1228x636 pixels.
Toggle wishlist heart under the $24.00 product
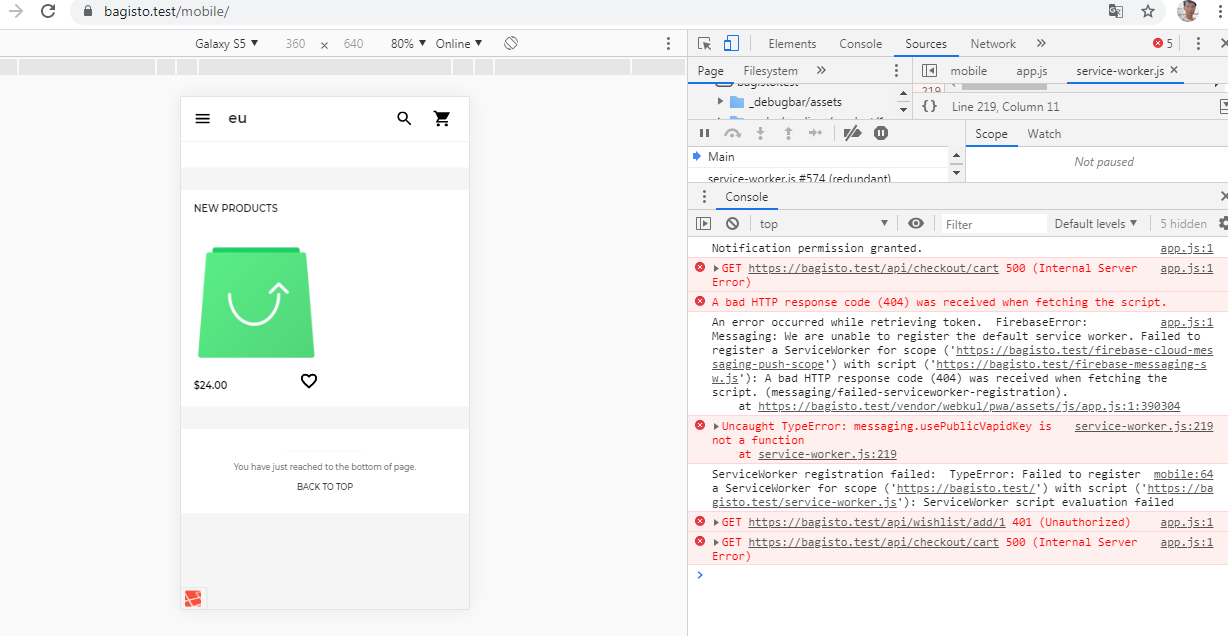[309, 381]
